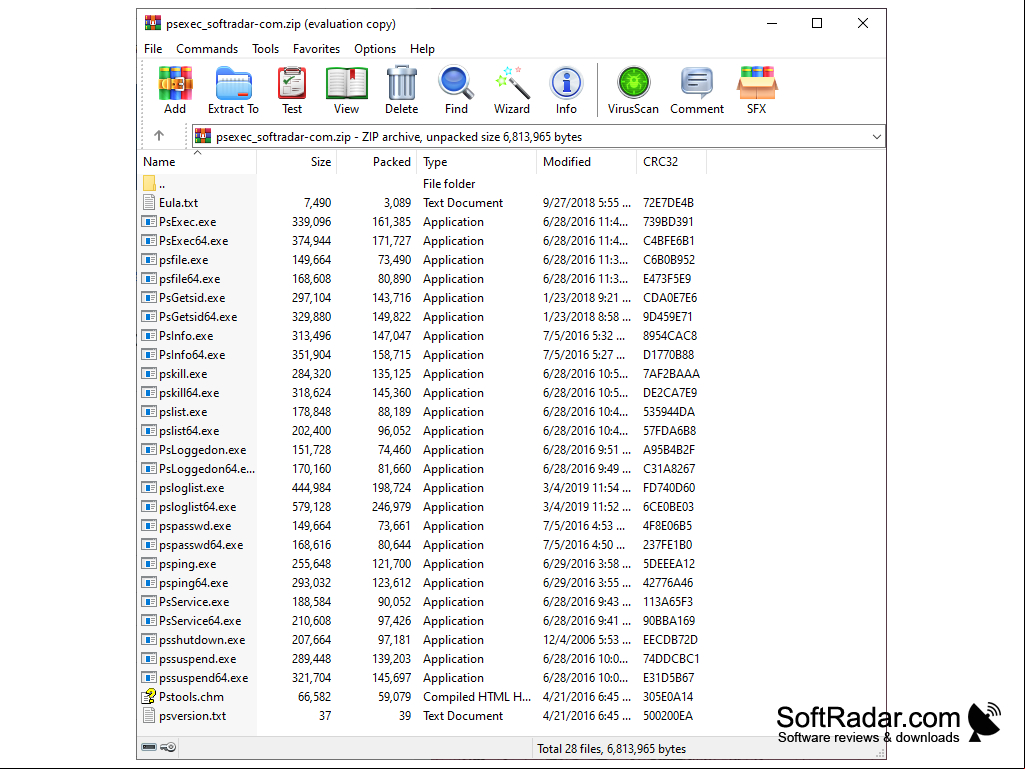Select the PsInfo64.exe file name
1025x769 pixels.
pyautogui.click(x=192, y=354)
